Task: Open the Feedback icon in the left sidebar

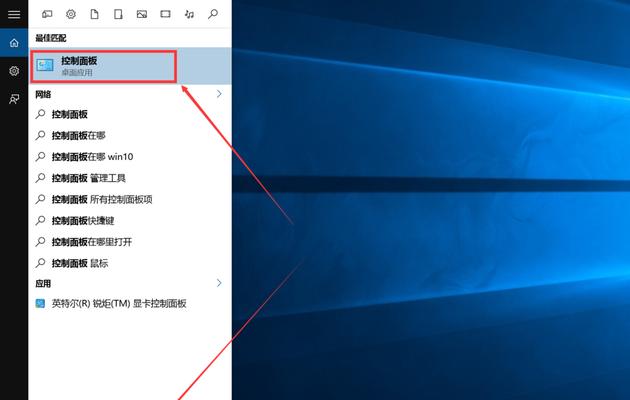Action: click(14, 99)
